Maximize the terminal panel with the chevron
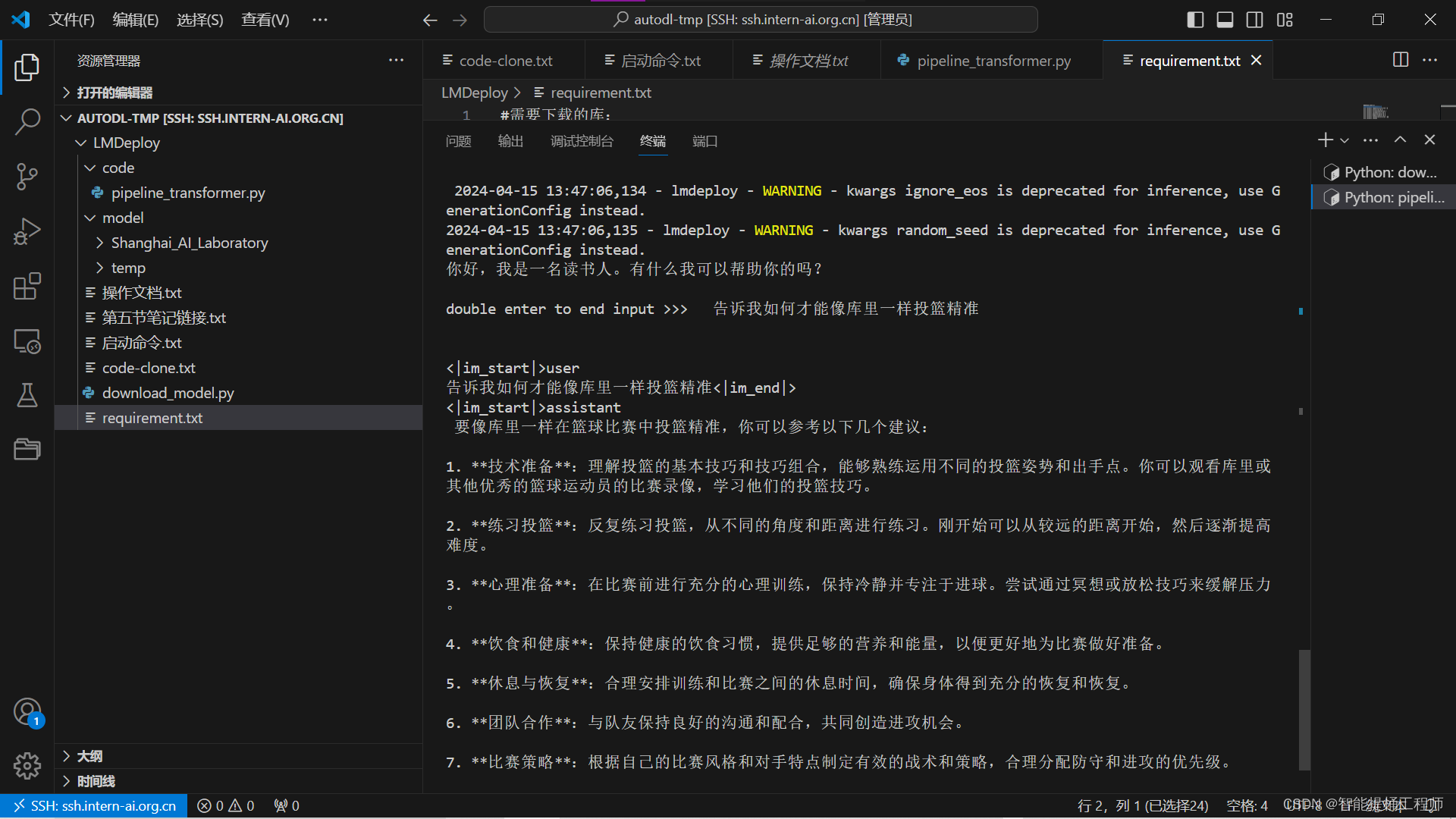Image resolution: width=1456 pixels, height=819 pixels. click(x=1399, y=140)
